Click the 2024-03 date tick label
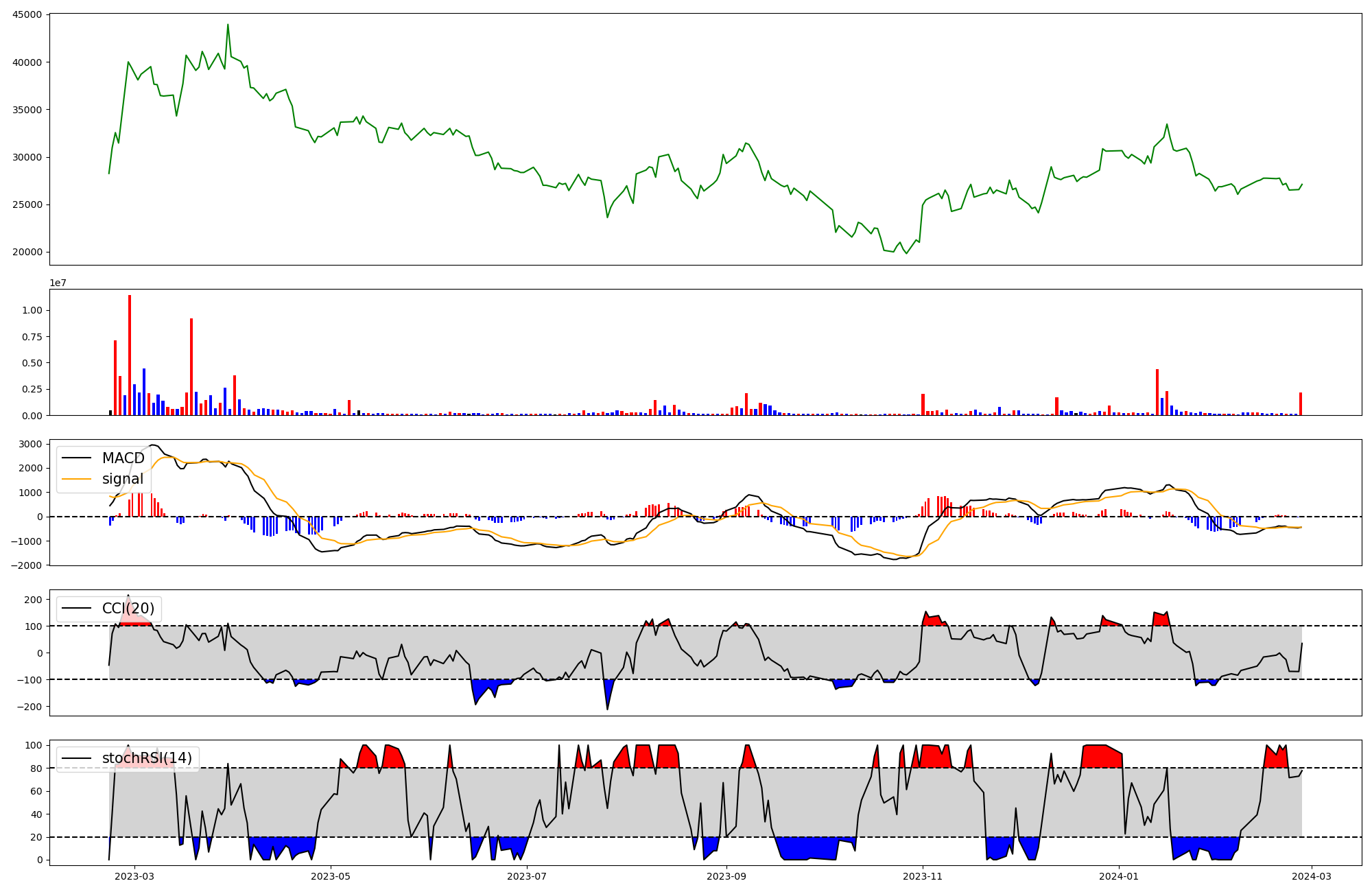 click(x=1312, y=876)
